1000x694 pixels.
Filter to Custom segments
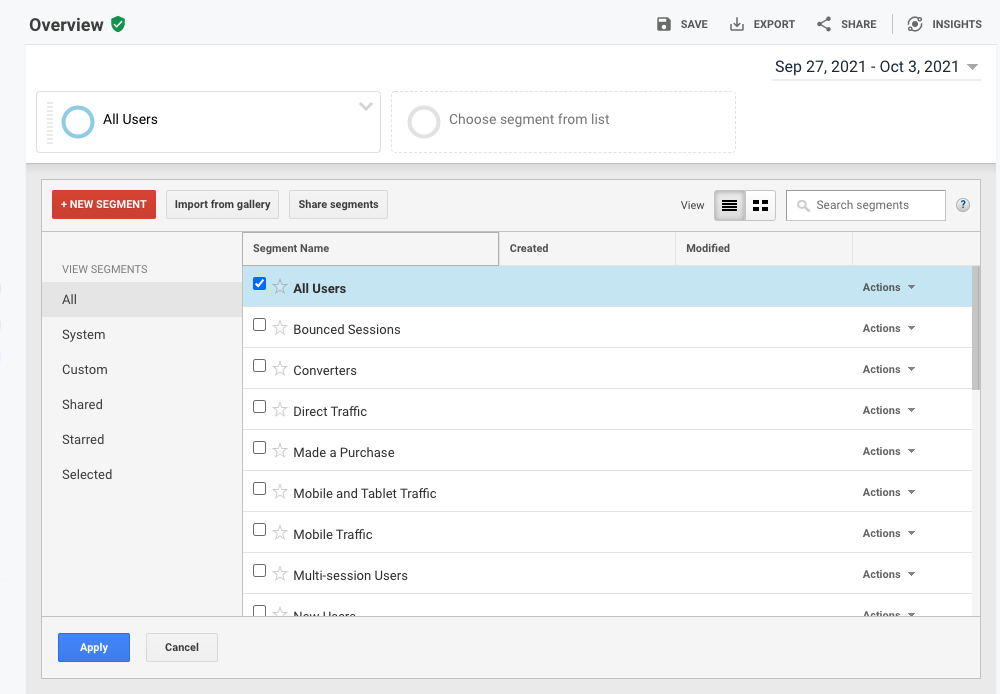[85, 370]
